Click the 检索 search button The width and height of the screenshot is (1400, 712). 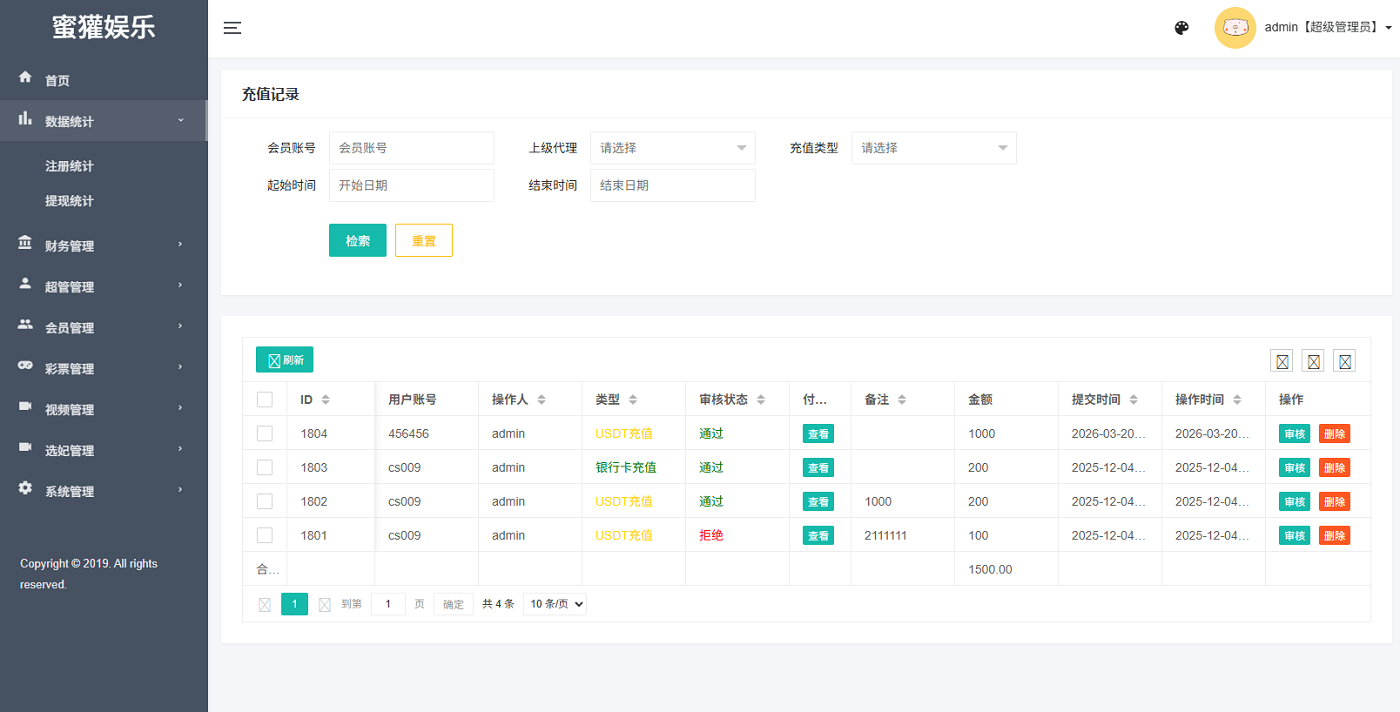[x=357, y=241]
